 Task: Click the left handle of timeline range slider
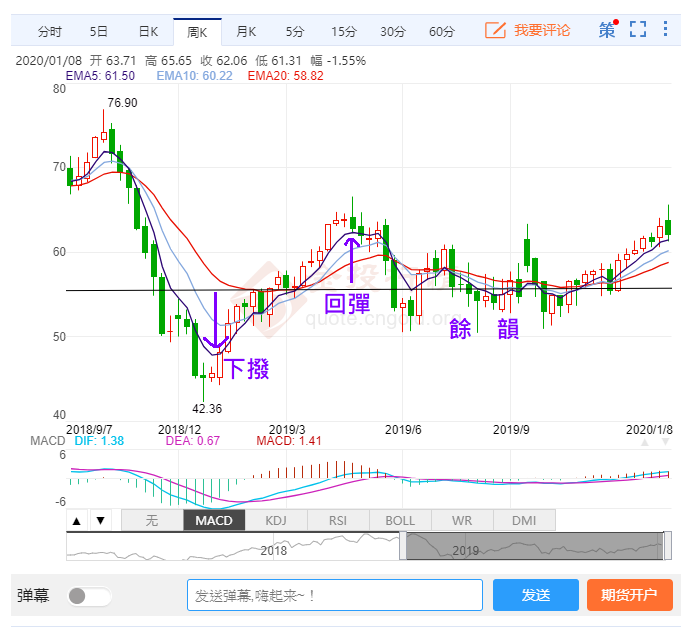402,546
